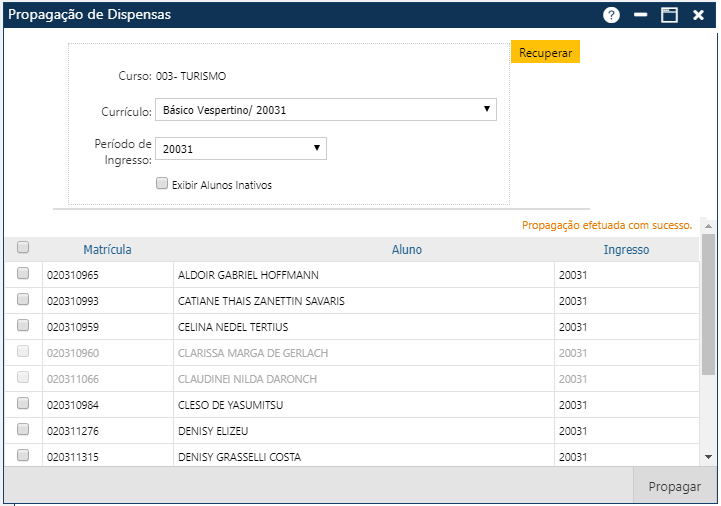Sort by the Aluno column header
The image size is (721, 506).
[406, 250]
